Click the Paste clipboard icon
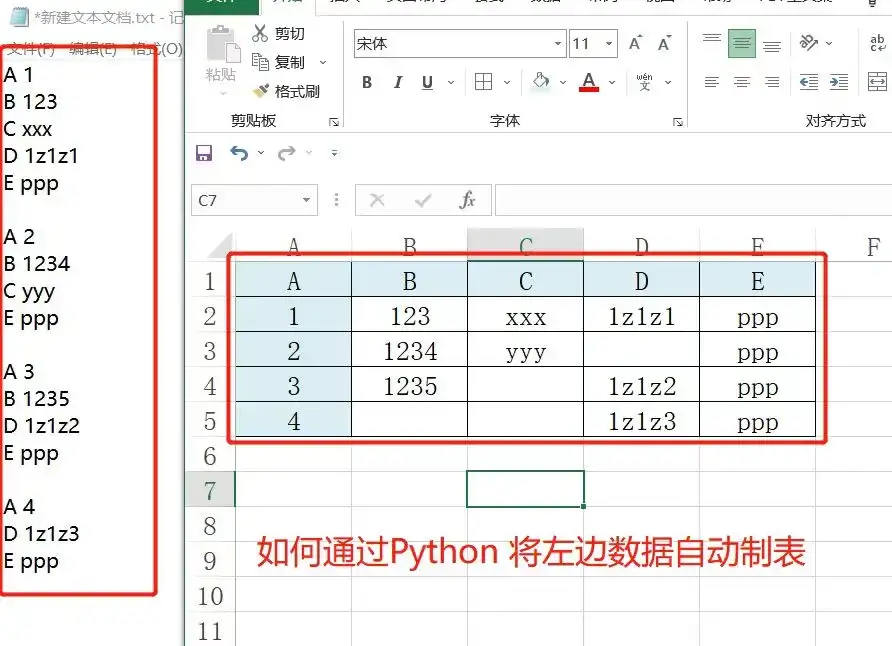Image resolution: width=892 pixels, height=646 pixels. (222, 44)
